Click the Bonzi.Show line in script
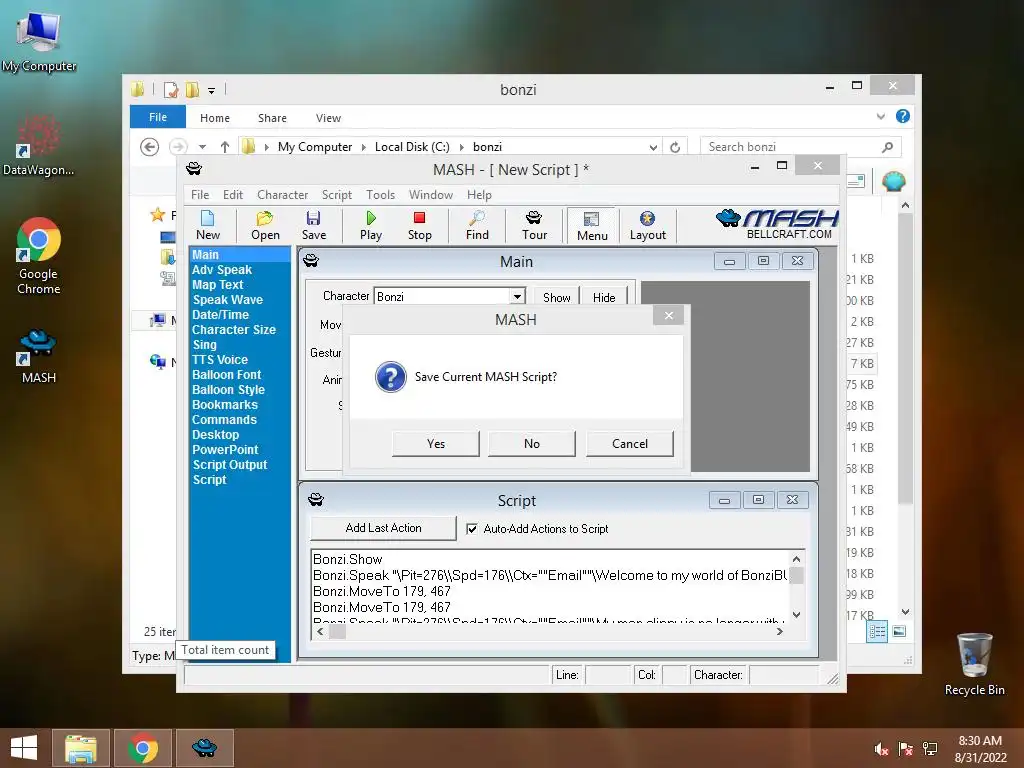This screenshot has width=1024, height=768. 347,559
